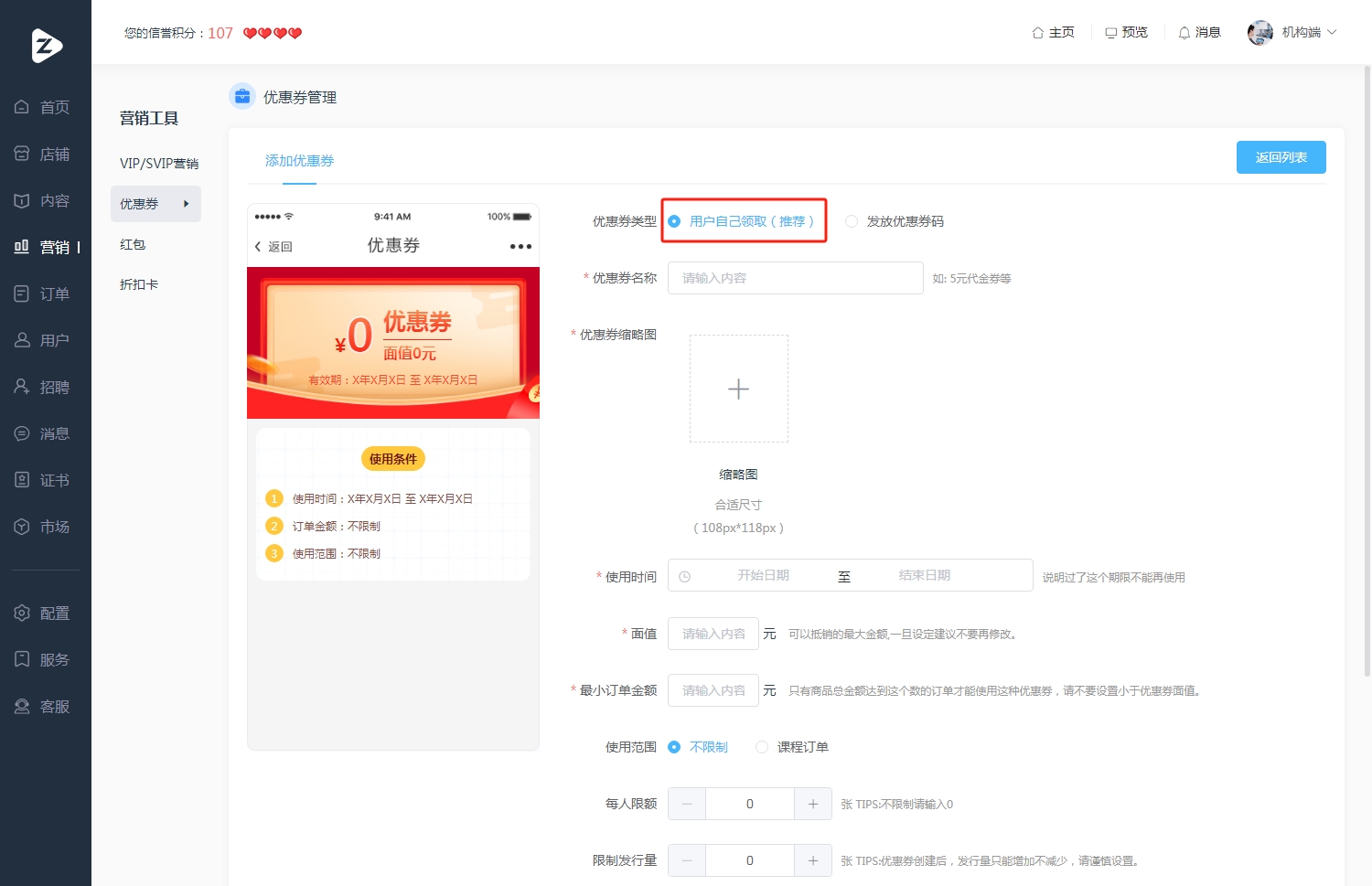Open the 开始日期 date picker
Screen dimensions: 1372x886
point(763,575)
